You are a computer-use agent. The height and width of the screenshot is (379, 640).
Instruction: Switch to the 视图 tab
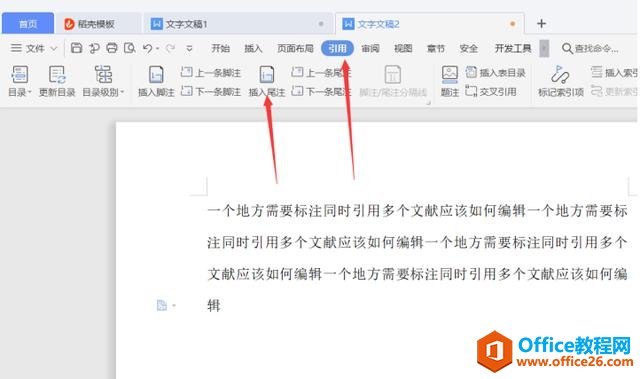pos(403,49)
